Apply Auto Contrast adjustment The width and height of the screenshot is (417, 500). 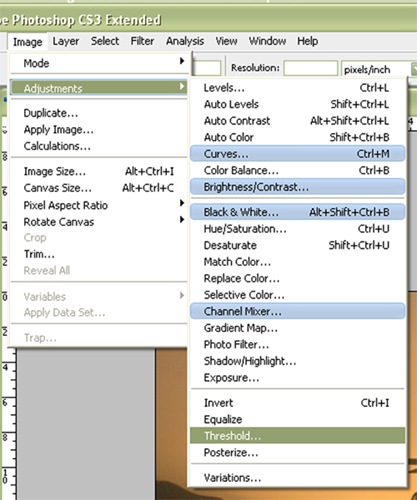click(x=298, y=121)
